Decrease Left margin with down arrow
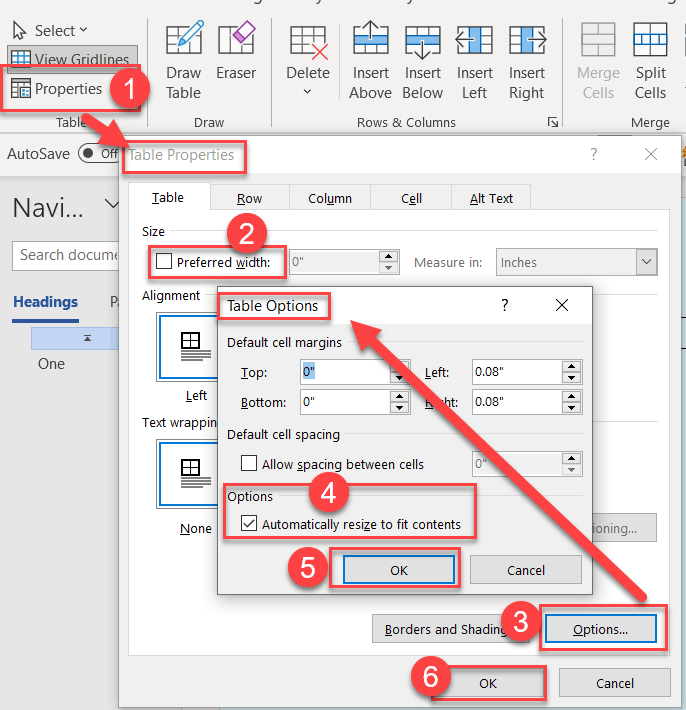686x710 pixels. click(571, 378)
